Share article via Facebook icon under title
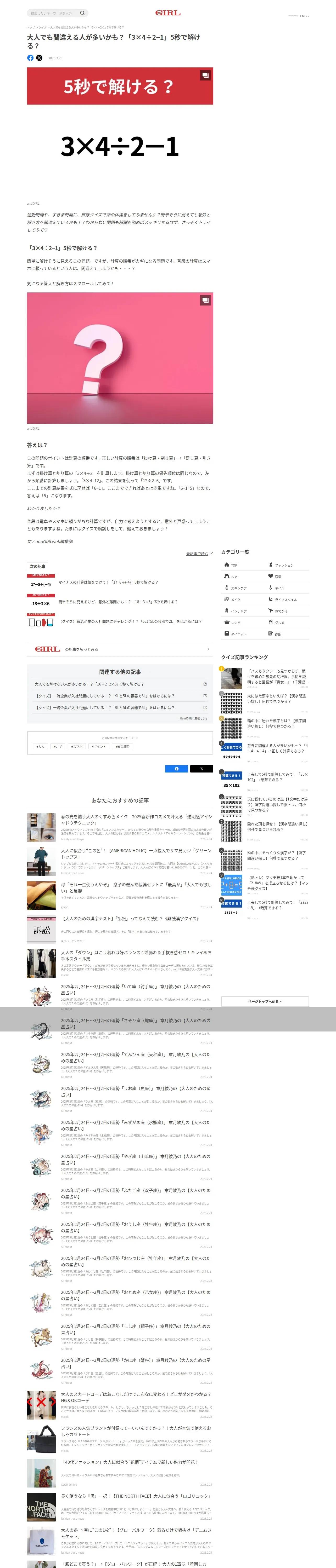 tap(31, 58)
